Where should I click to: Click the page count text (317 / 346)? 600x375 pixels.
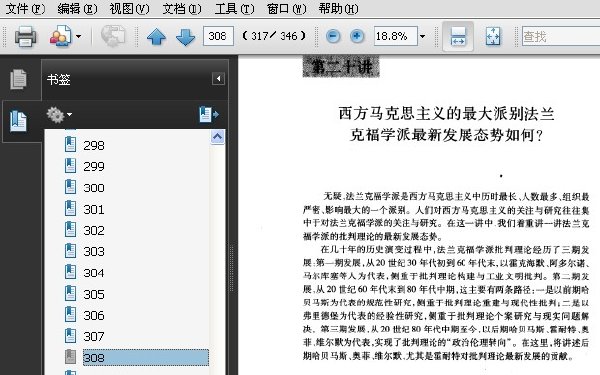coord(274,36)
